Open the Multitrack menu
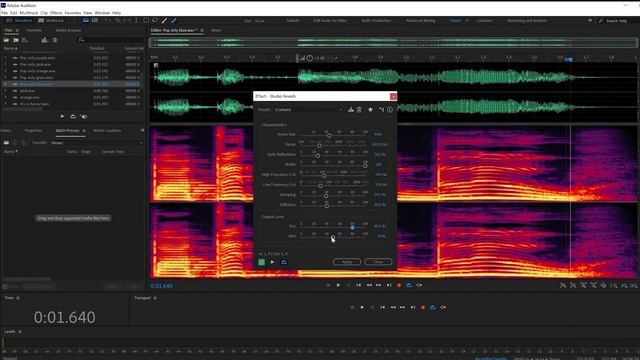The image size is (640, 360). 29,13
